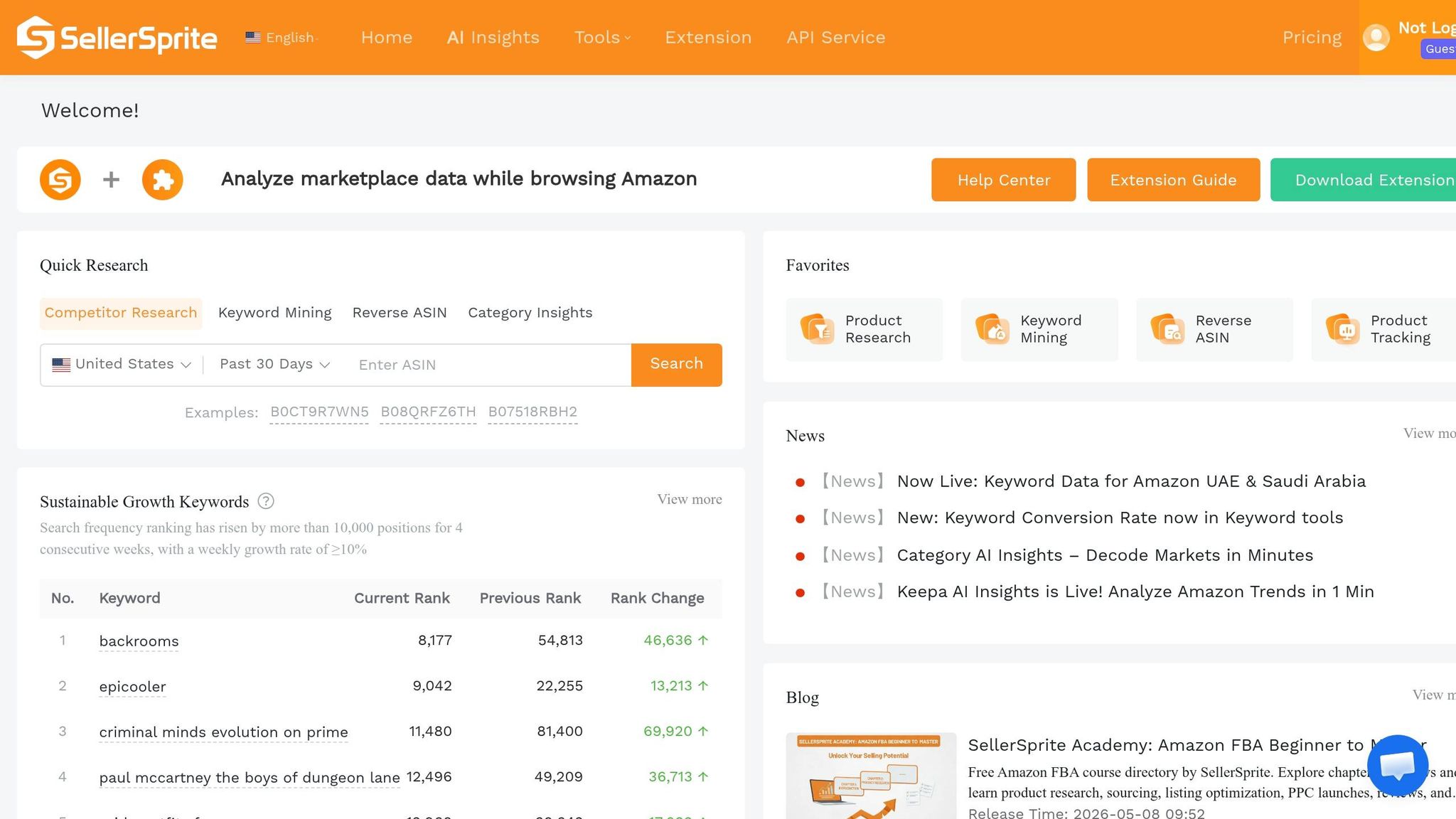Open the Keyword Mining favorite icon
Viewport: 1456px width, 819px height.
point(992,329)
